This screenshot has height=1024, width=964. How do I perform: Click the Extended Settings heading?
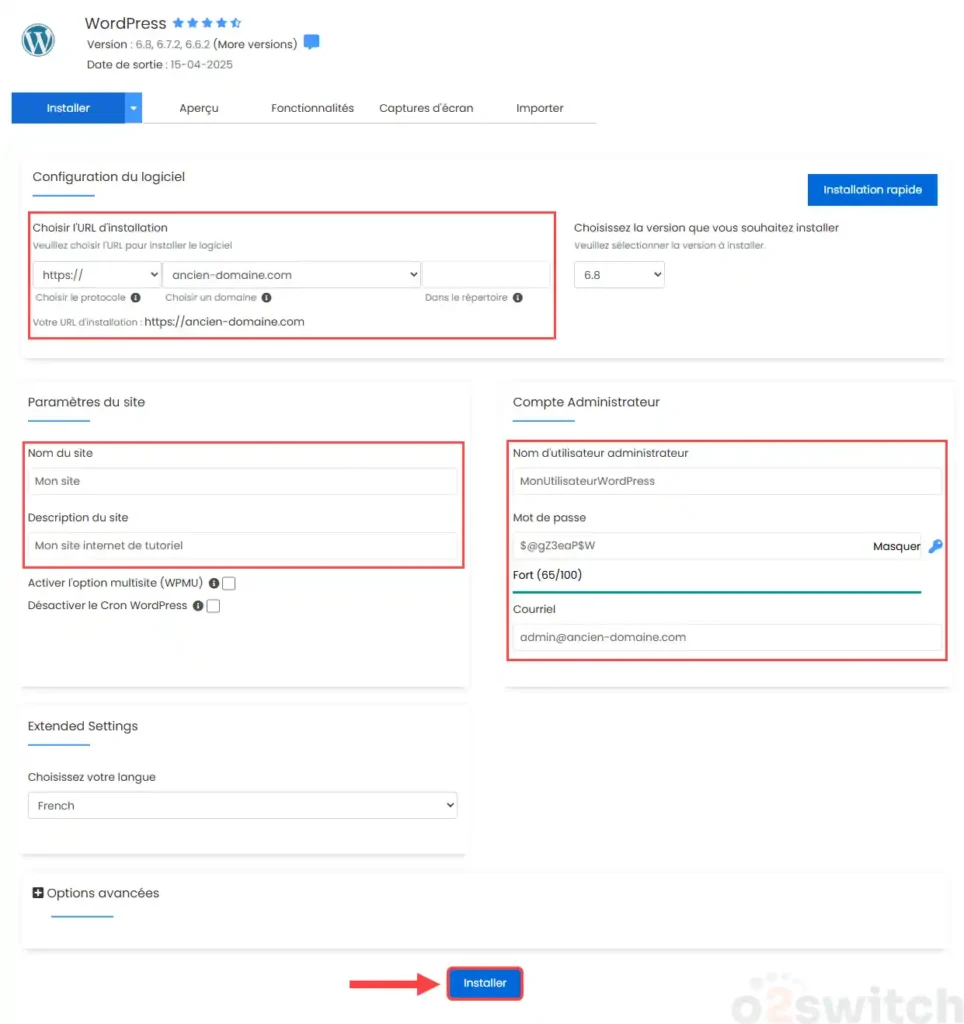(x=83, y=726)
